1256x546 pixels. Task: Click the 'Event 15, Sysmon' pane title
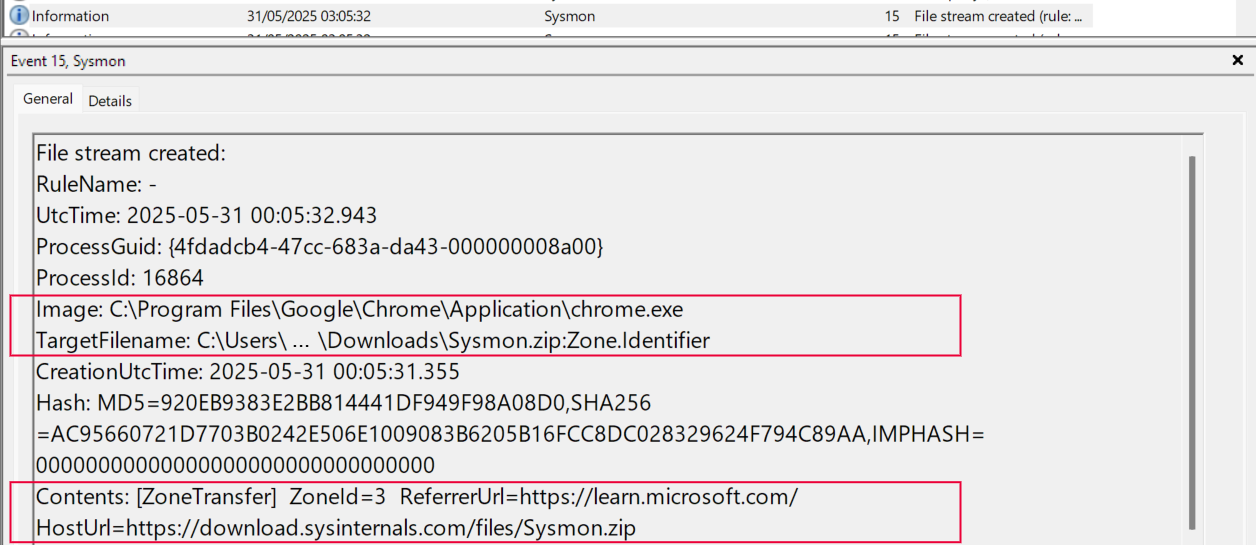[x=68, y=61]
